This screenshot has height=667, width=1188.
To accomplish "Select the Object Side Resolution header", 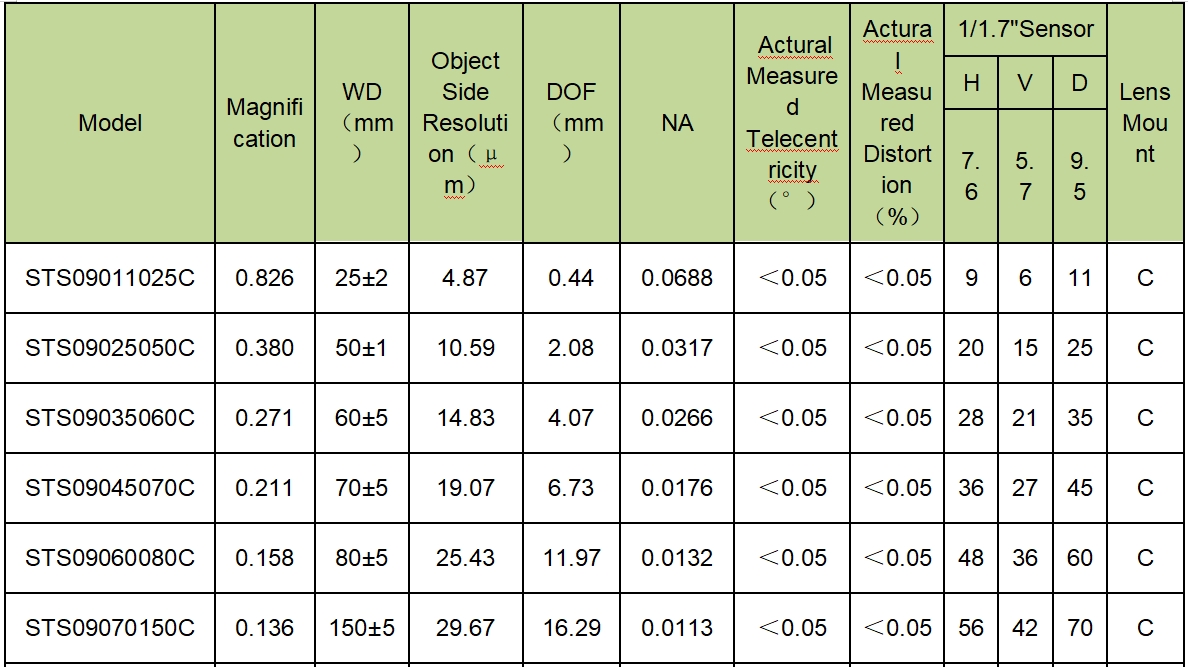I will 465,123.
